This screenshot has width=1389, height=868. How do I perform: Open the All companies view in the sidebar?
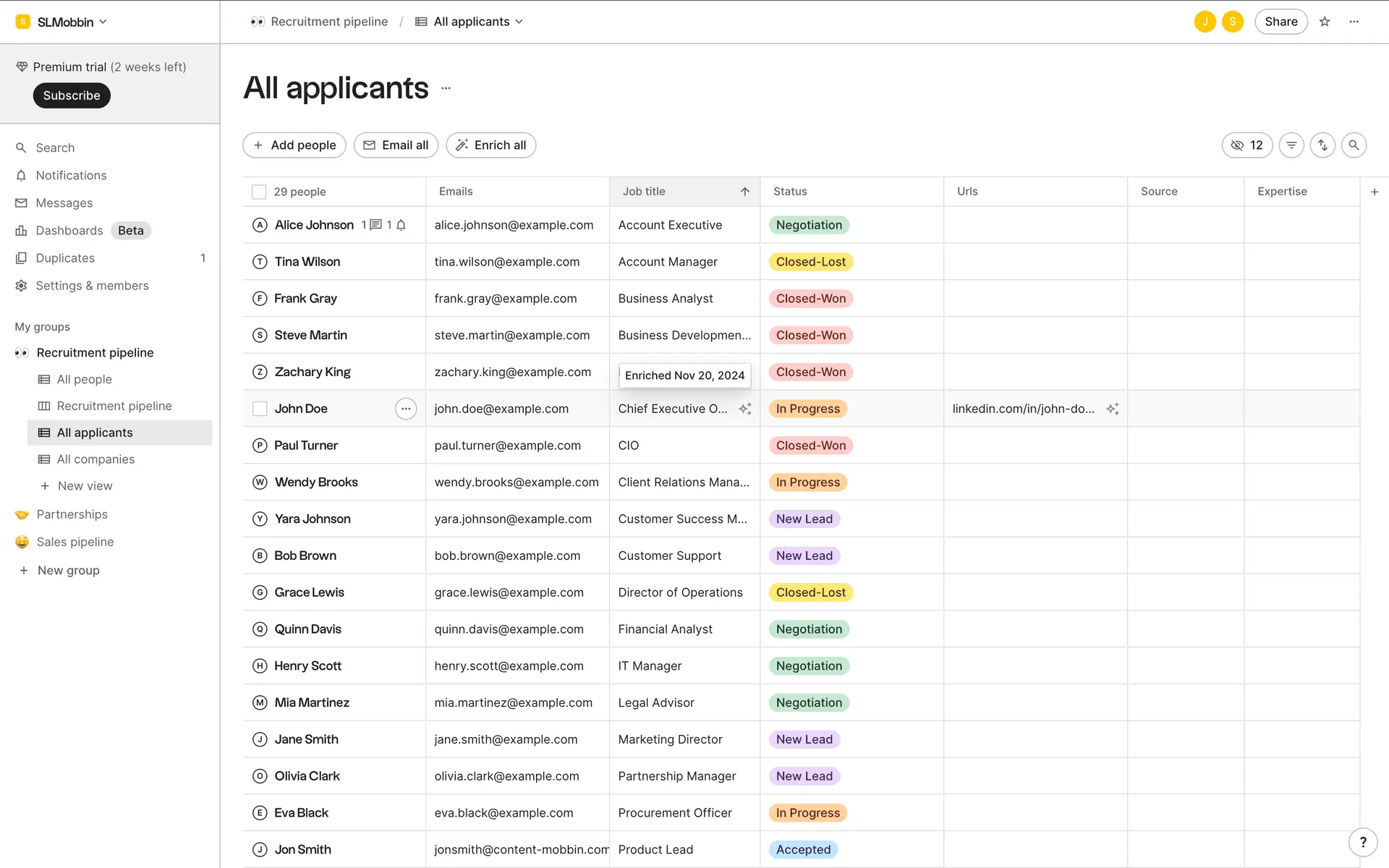click(x=95, y=459)
